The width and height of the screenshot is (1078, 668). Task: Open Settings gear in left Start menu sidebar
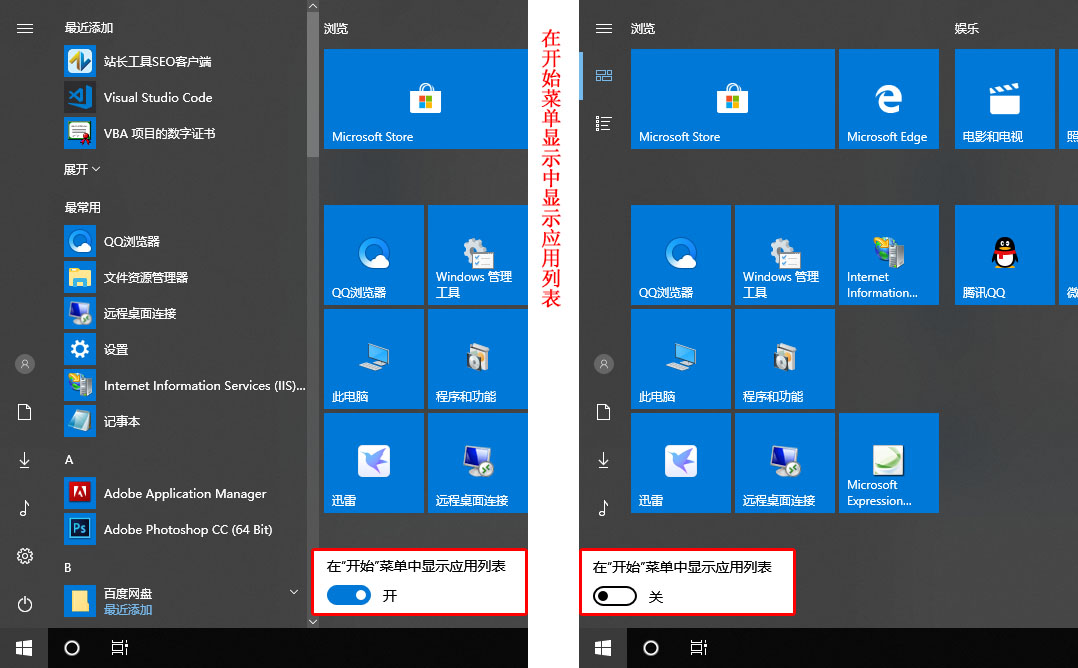(x=25, y=556)
